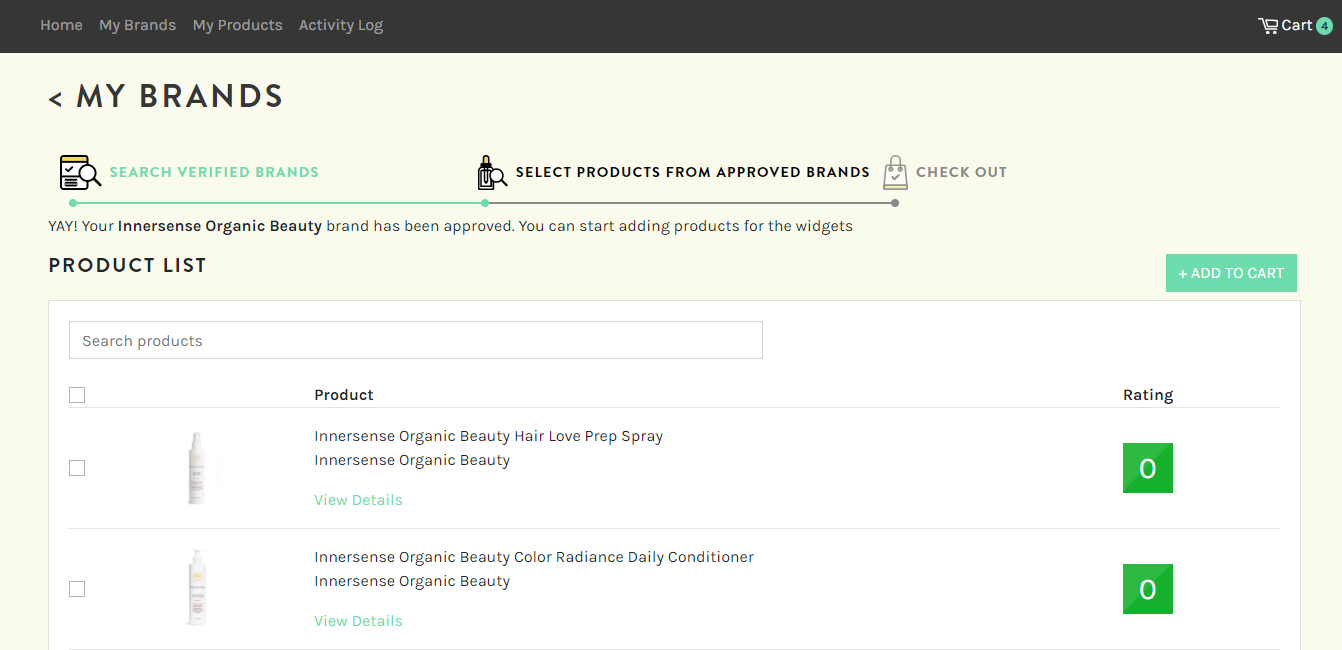Click the Color Radiance Daily Conditioner product title
1342x650 pixels.
pyautogui.click(x=534, y=557)
